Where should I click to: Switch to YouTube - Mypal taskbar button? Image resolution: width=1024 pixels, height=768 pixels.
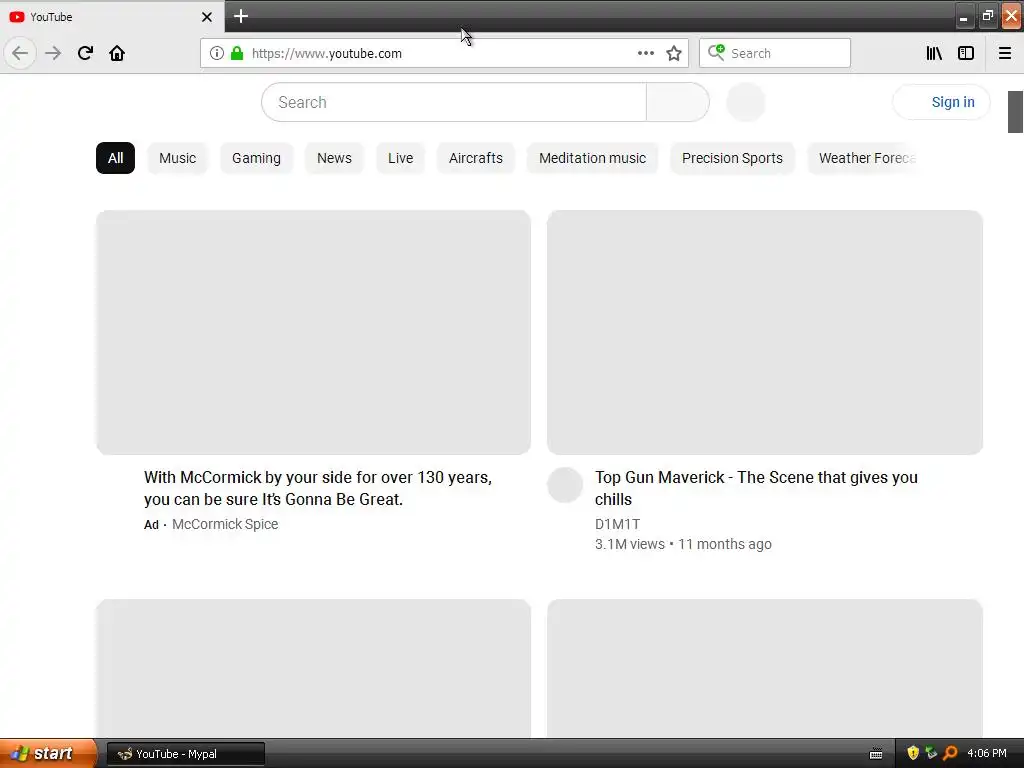185,754
